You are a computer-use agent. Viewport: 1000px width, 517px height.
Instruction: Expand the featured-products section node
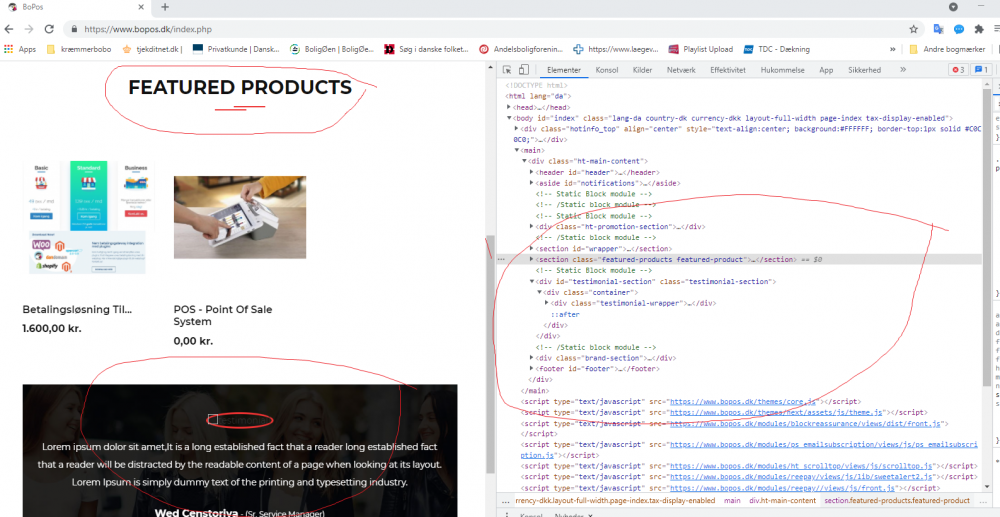coord(532,259)
